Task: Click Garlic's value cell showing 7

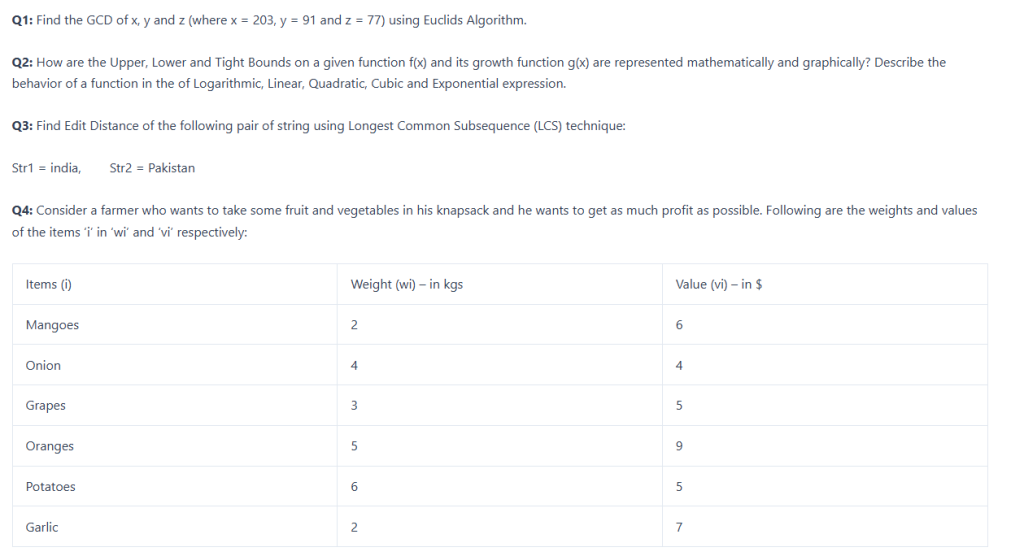Action: [680, 528]
